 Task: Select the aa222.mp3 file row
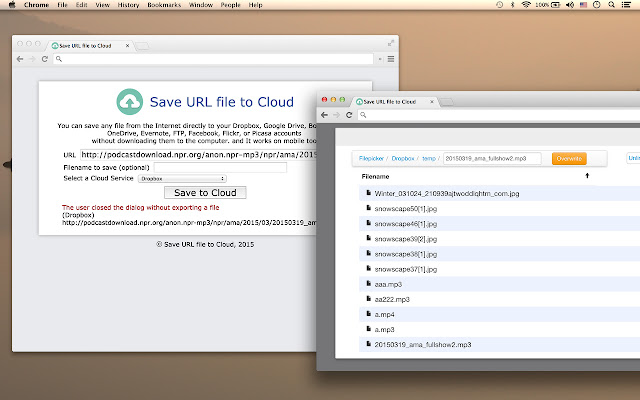click(392, 298)
